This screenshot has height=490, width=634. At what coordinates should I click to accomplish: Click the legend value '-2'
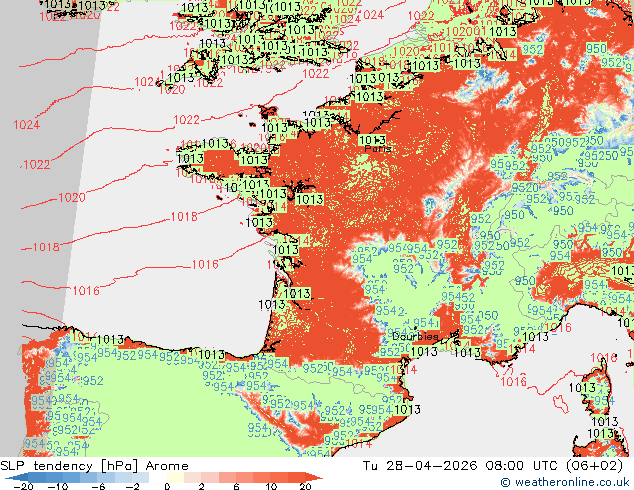tap(133, 486)
